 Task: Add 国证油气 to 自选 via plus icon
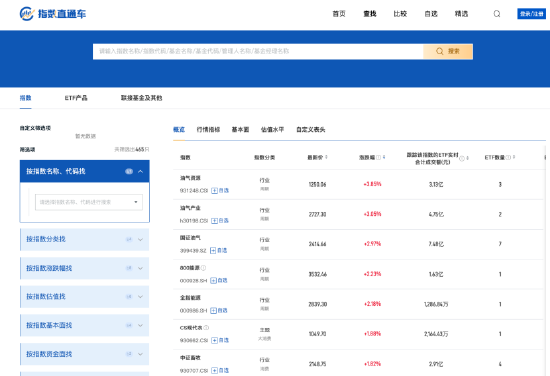(213, 250)
